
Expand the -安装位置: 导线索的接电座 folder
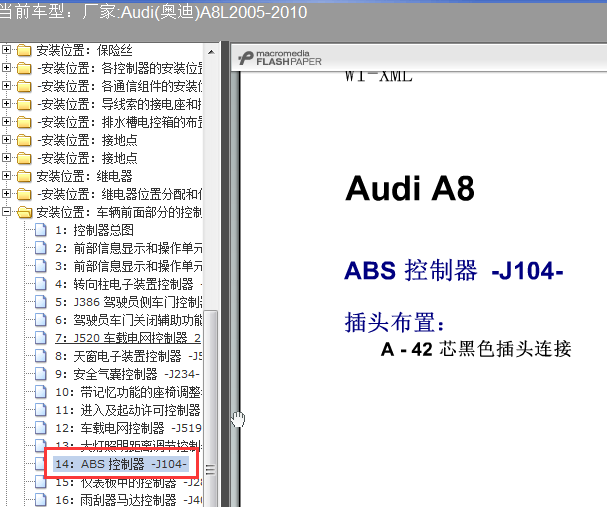tap(6, 103)
